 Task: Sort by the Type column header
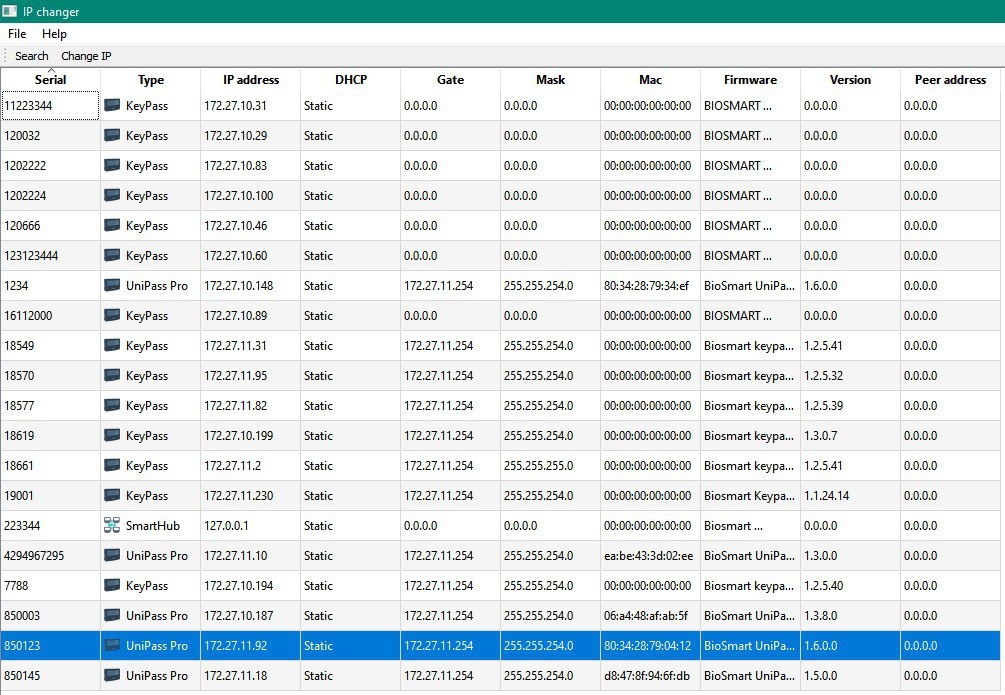coord(151,80)
